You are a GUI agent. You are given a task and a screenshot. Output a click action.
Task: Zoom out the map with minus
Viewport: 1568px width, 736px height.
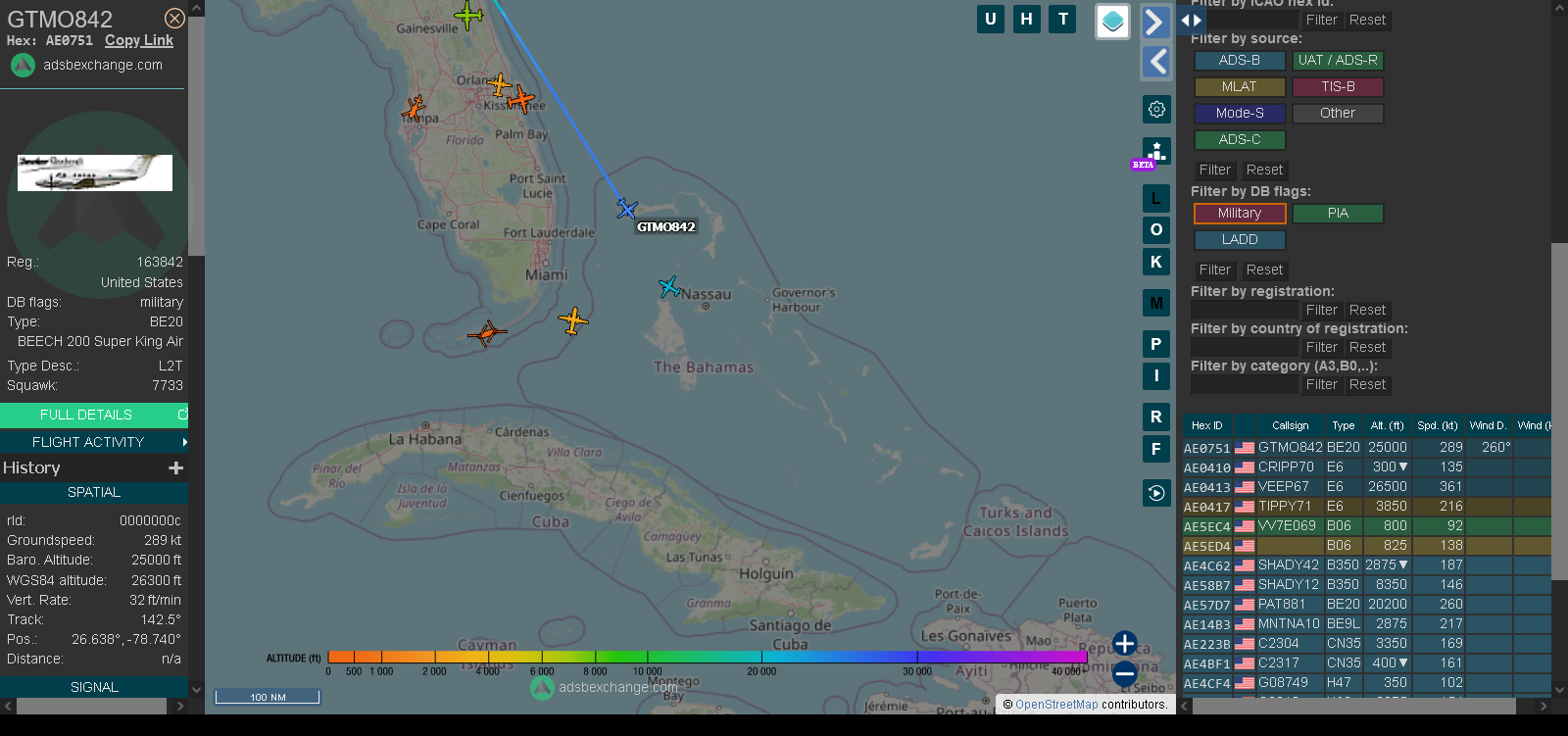(x=1125, y=673)
